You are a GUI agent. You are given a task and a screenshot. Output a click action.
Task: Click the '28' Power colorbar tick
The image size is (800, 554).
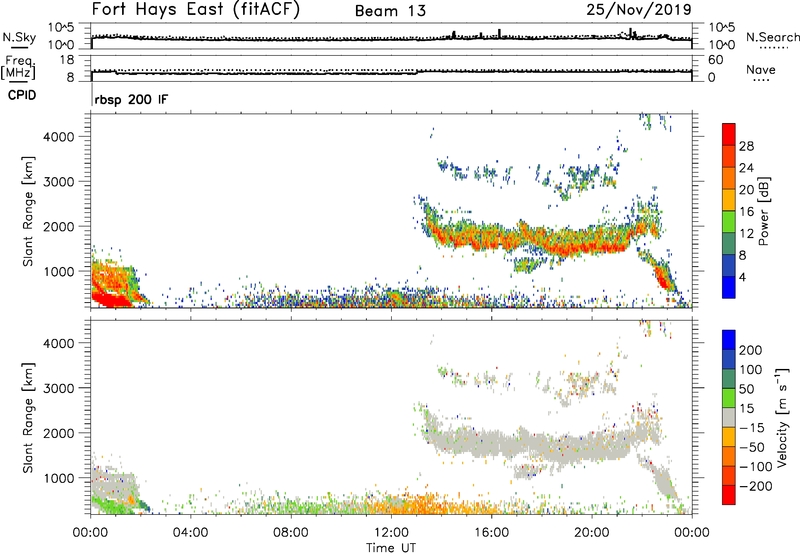(x=746, y=146)
